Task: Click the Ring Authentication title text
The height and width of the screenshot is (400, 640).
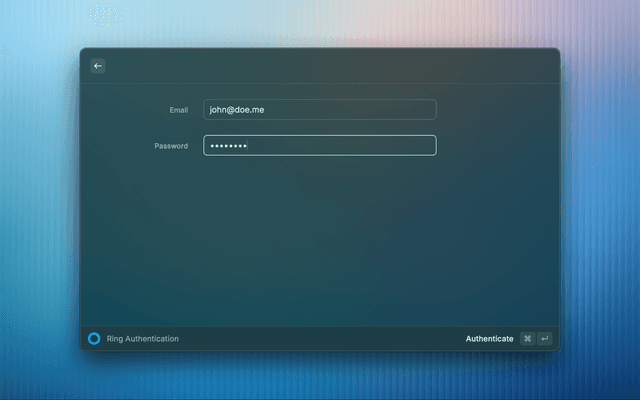Action: (143, 339)
